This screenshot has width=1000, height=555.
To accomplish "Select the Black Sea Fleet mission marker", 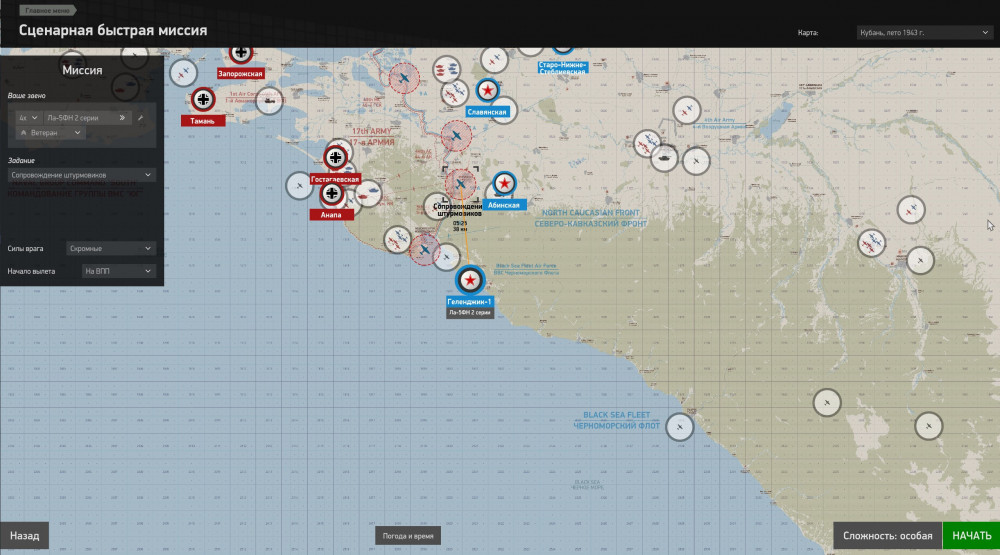I will pyautogui.click(x=680, y=427).
